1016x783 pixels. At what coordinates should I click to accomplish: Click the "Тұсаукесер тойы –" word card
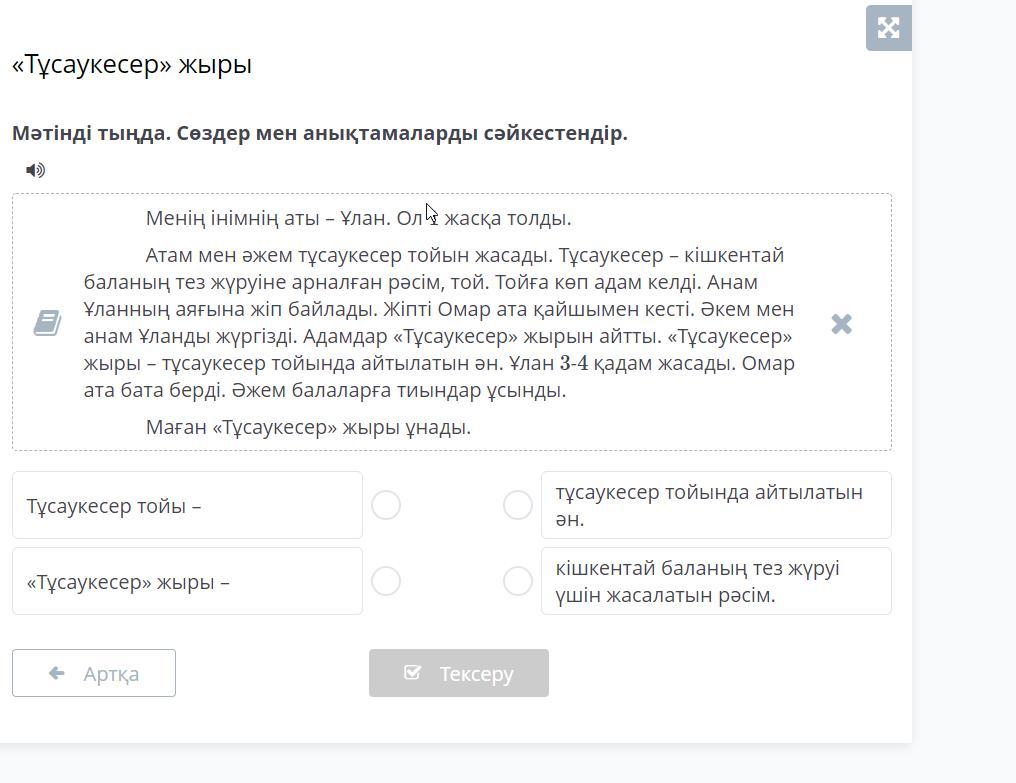(x=187, y=505)
